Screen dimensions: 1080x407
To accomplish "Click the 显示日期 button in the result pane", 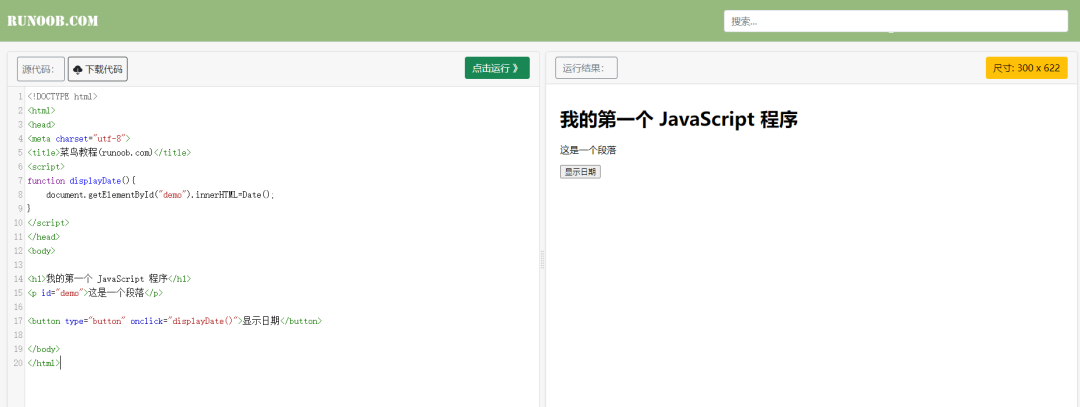I will 581,172.
